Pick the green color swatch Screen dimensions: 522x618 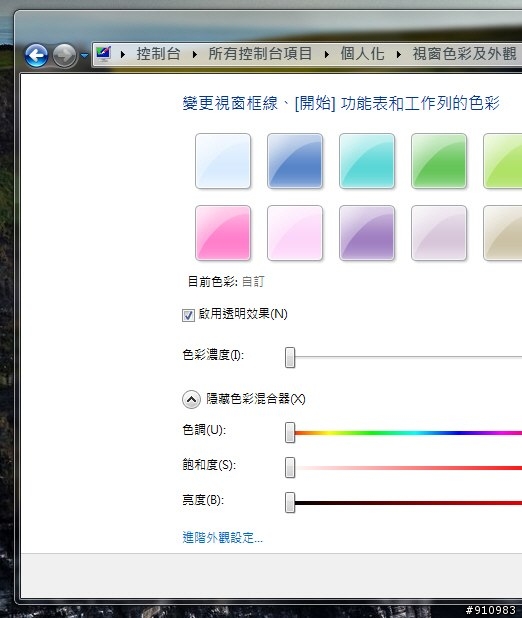(439, 161)
